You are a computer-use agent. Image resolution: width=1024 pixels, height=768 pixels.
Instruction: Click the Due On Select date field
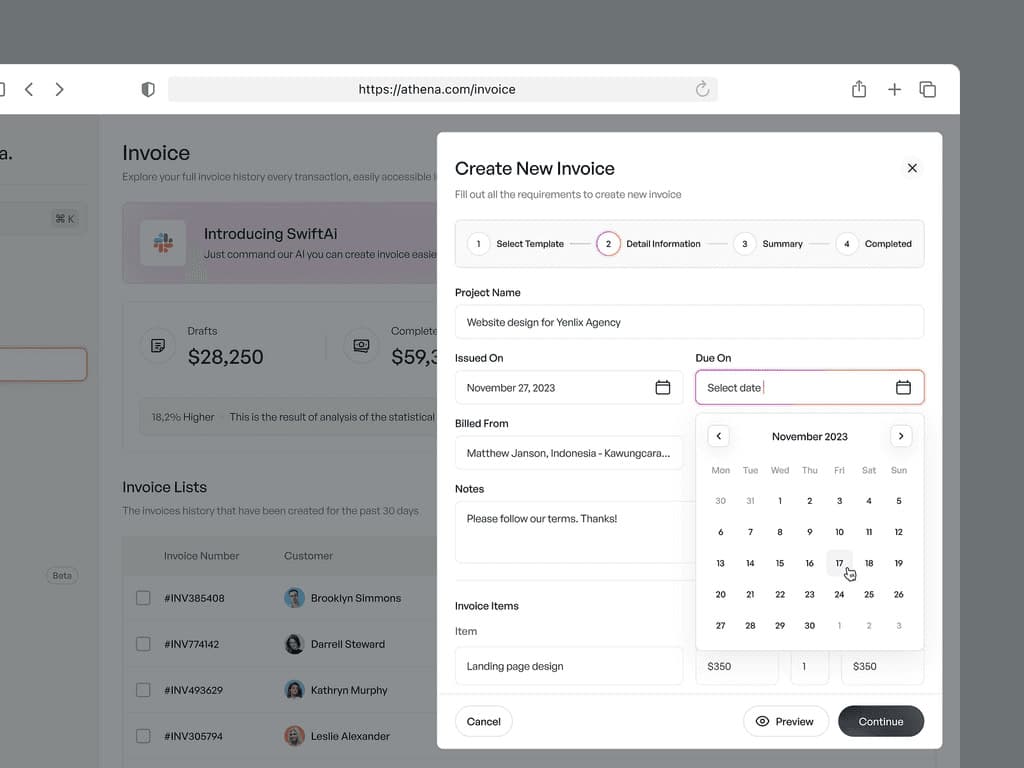point(809,387)
